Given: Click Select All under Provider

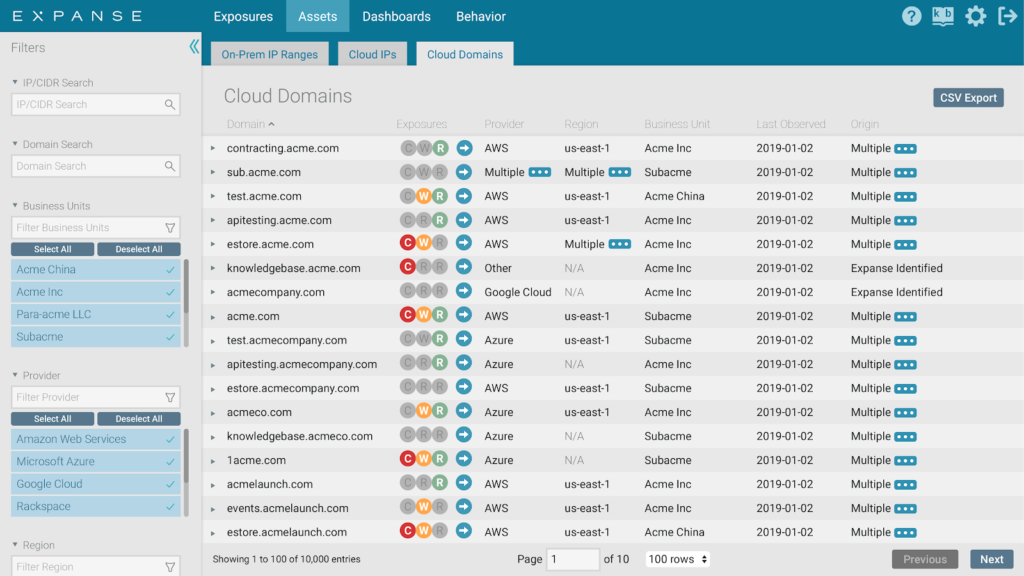Looking at the screenshot, I should tap(52, 419).
